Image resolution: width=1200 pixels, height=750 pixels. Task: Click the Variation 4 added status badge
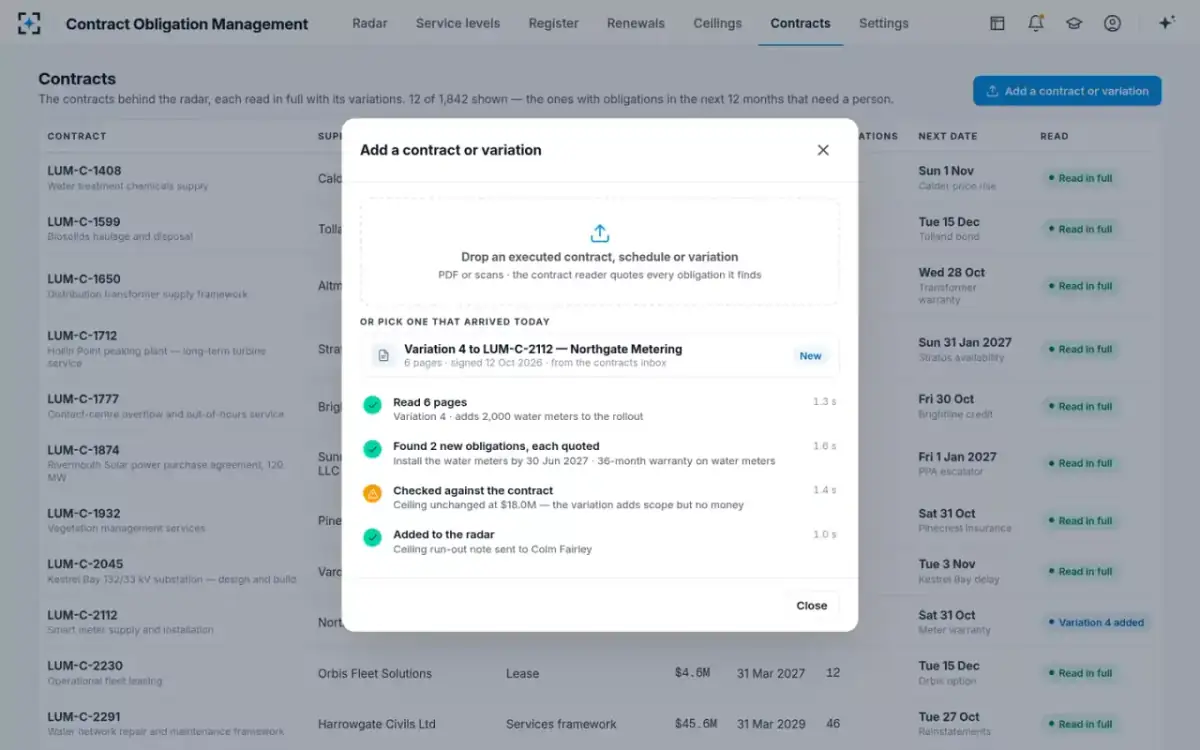point(1096,622)
